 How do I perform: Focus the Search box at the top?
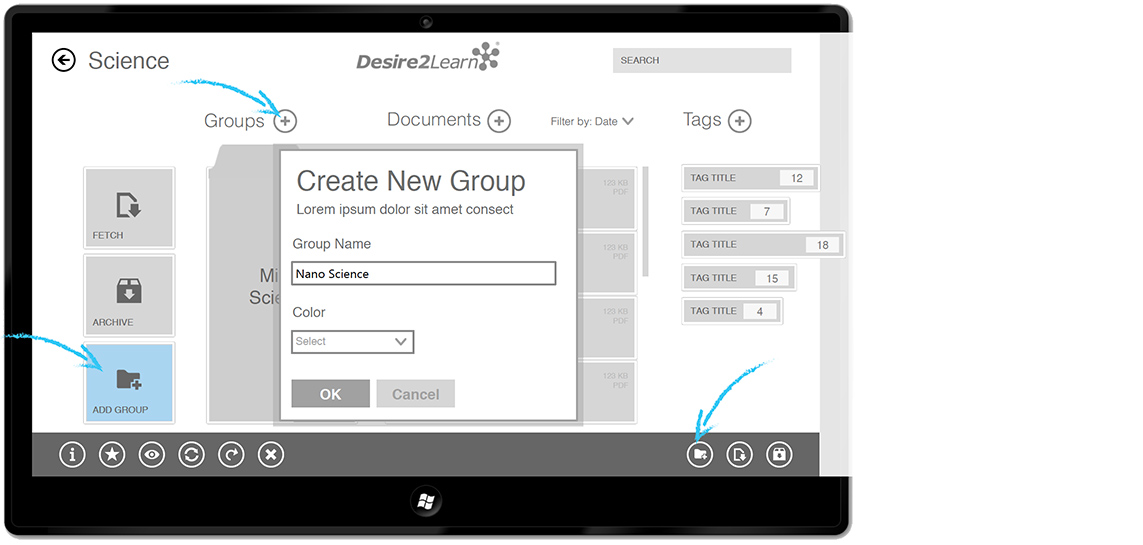(x=701, y=61)
